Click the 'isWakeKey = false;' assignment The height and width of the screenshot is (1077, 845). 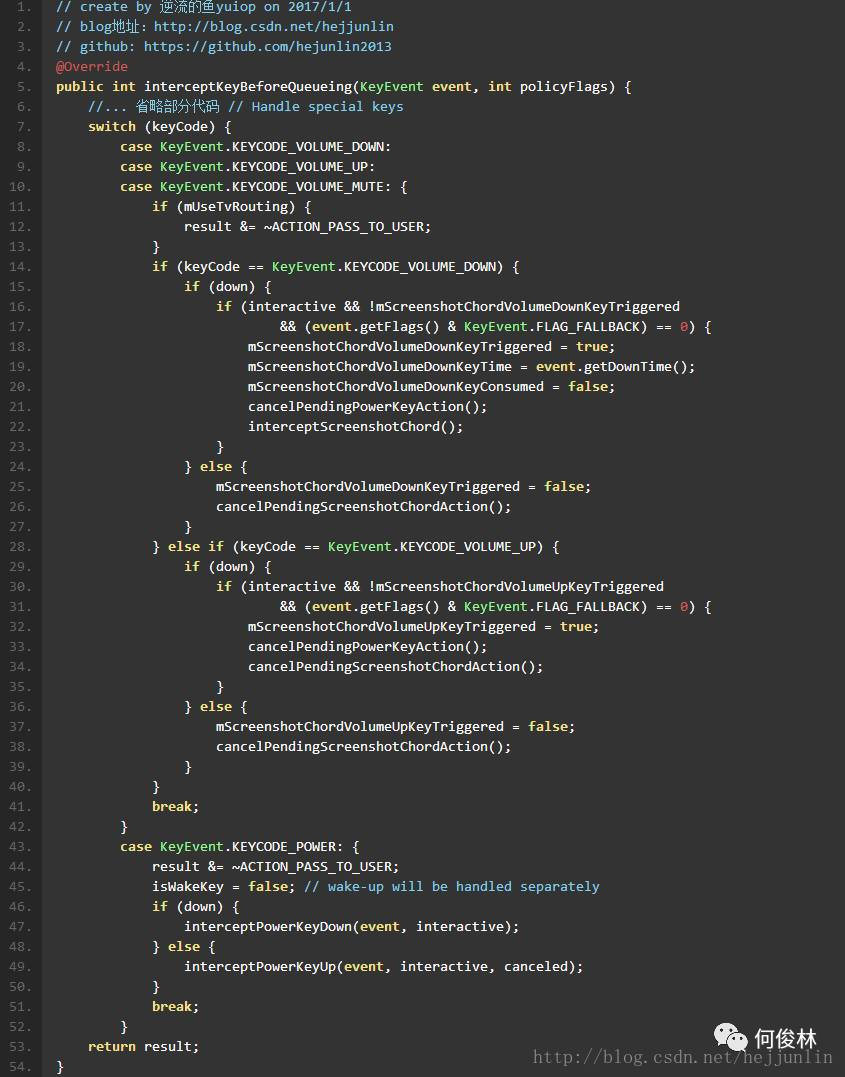click(x=223, y=887)
